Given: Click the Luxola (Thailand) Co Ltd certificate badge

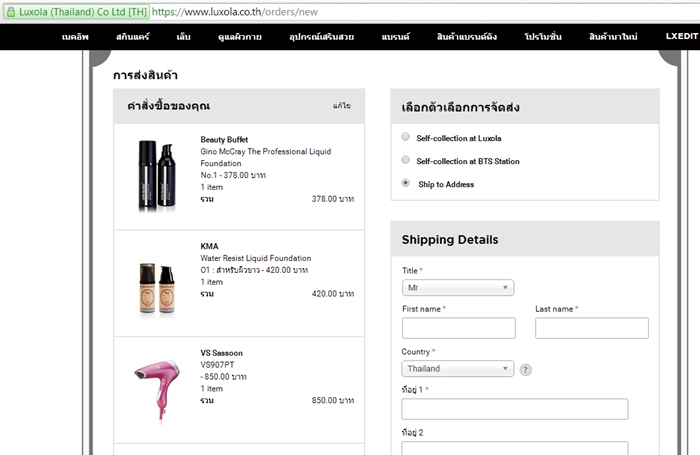Looking at the screenshot, I should coord(76,12).
